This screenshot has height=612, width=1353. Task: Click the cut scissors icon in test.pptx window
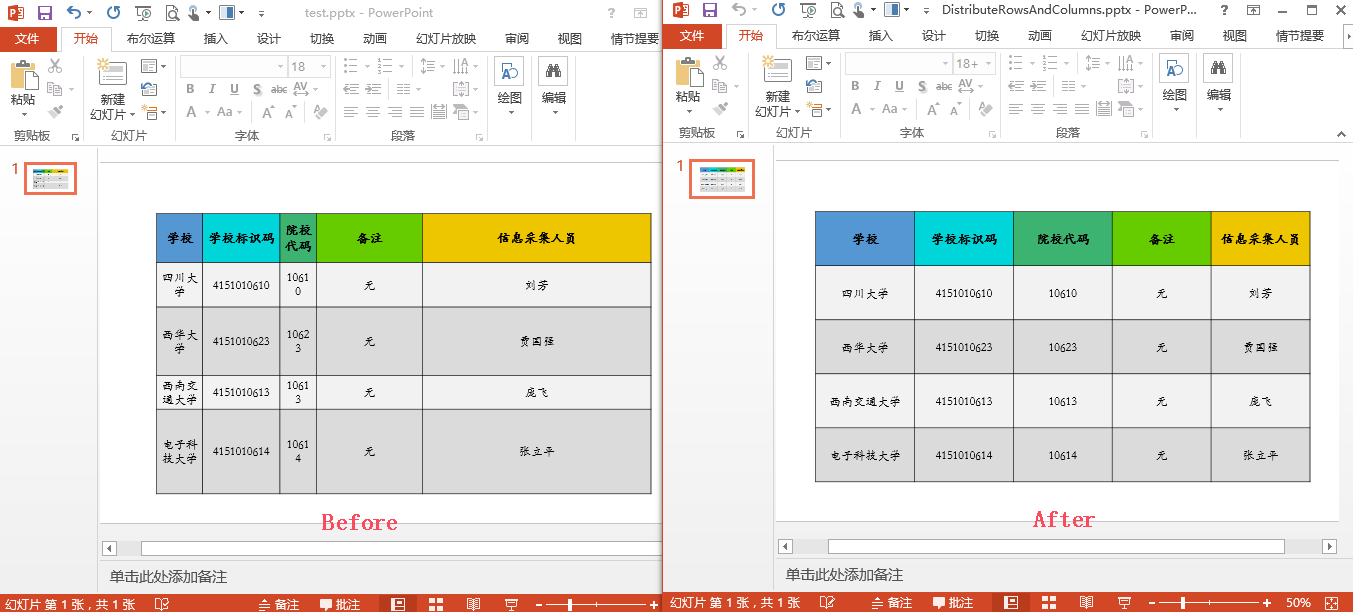click(55, 66)
